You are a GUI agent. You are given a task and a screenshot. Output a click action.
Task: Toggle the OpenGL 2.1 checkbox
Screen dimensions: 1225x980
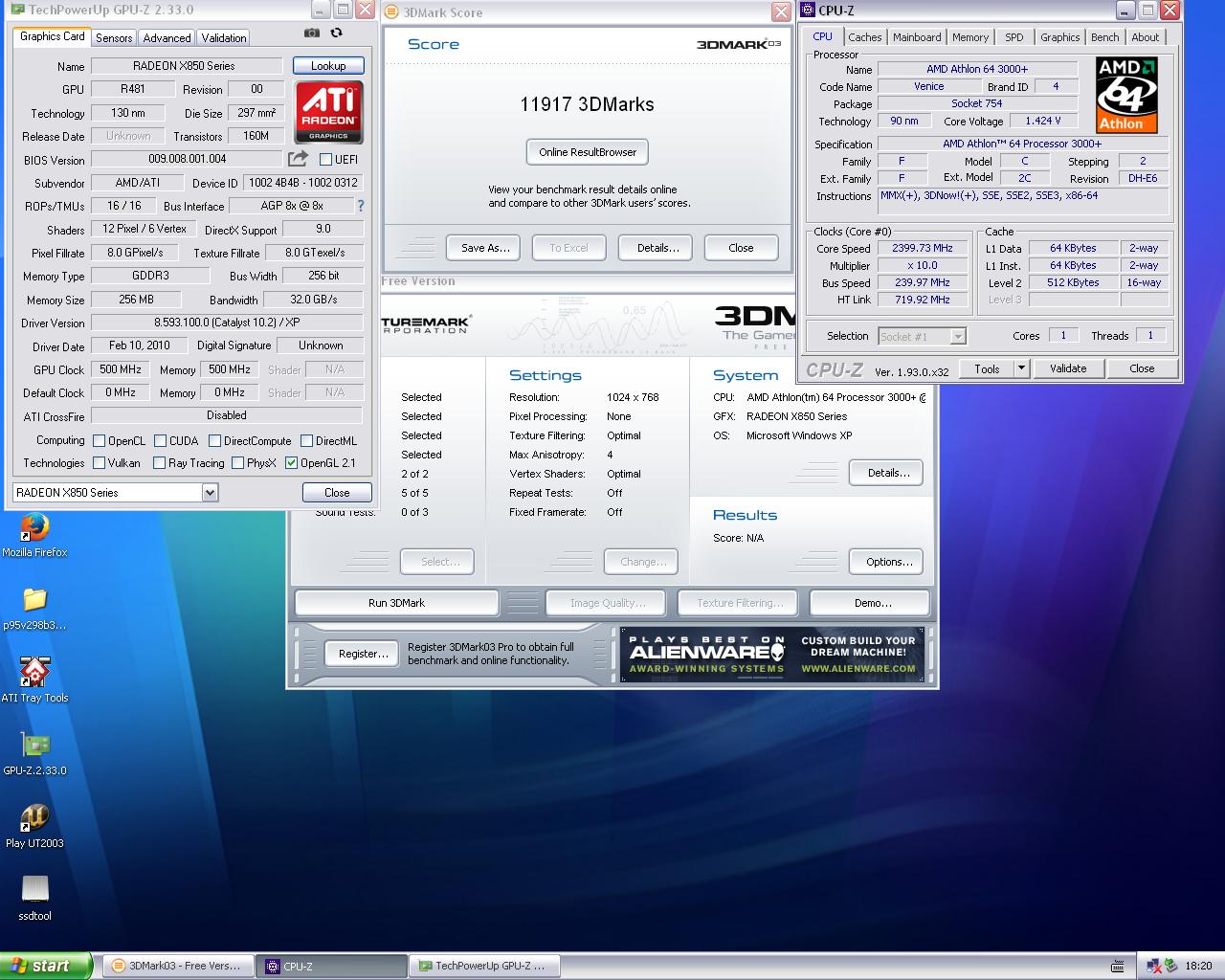292,463
